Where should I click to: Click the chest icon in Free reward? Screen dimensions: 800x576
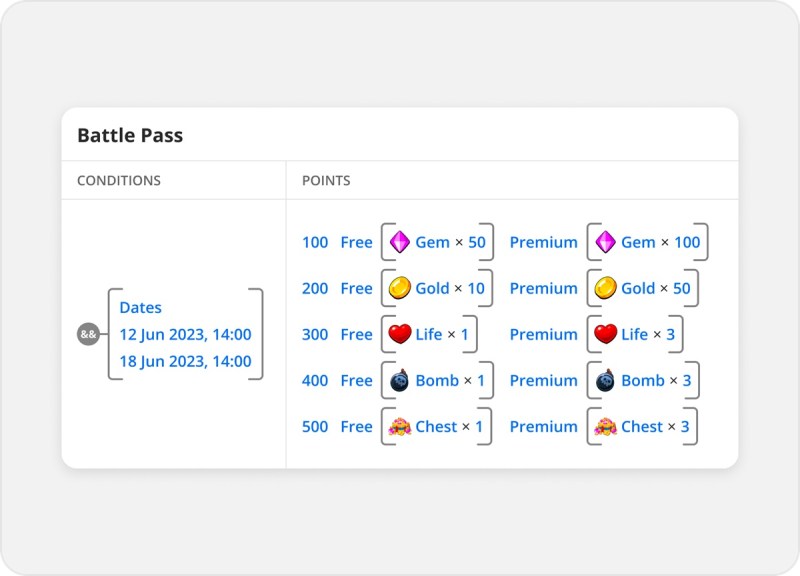pos(399,427)
